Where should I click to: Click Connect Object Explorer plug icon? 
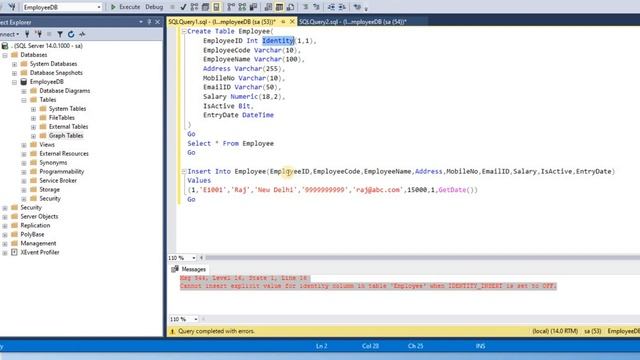[x=27, y=34]
